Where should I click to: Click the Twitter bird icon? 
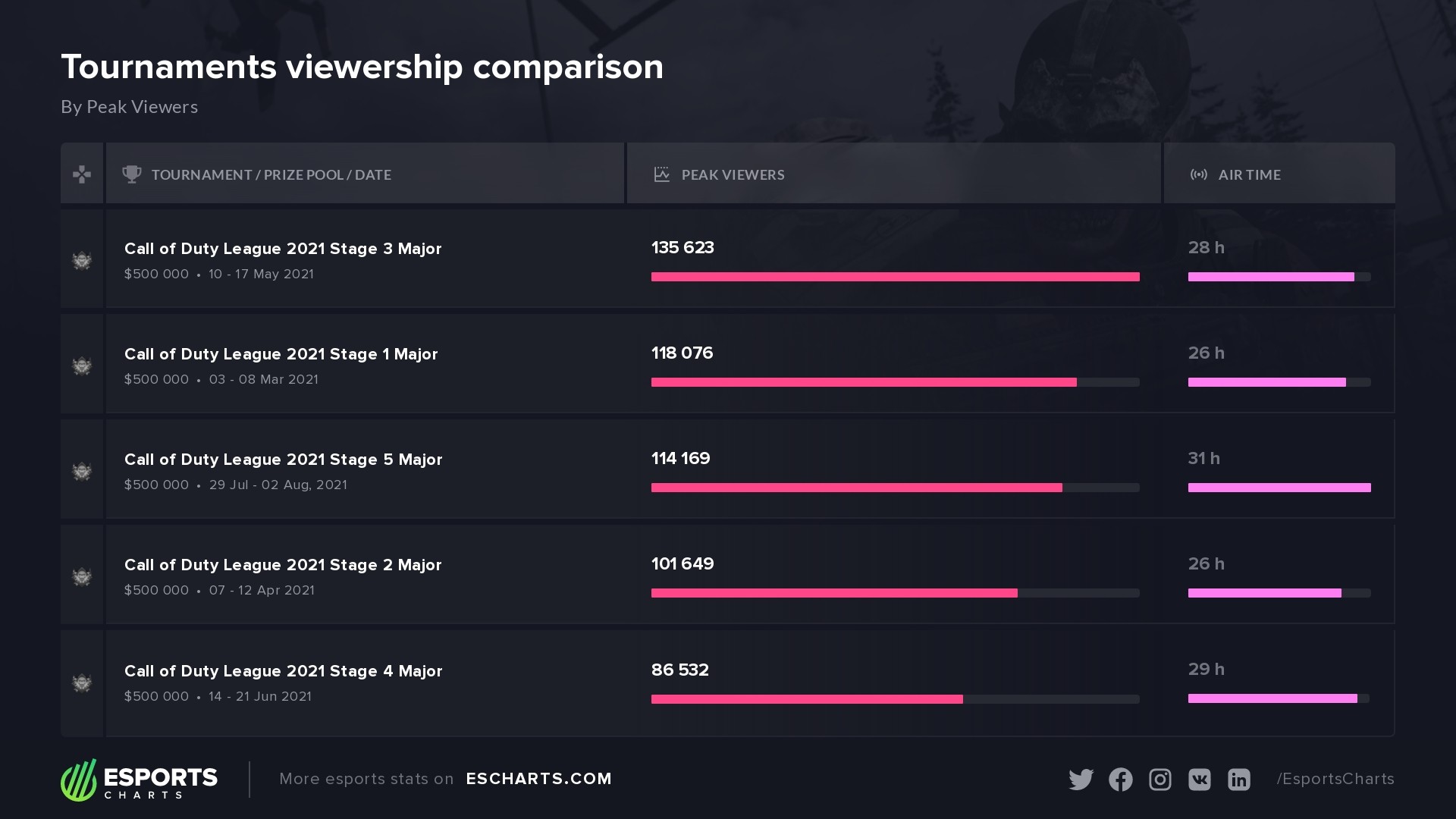tap(1081, 780)
